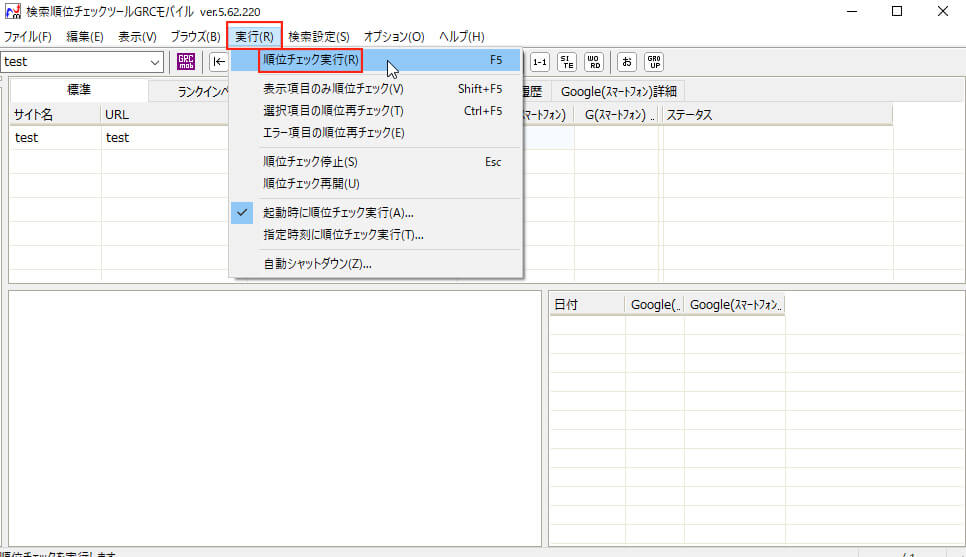The width and height of the screenshot is (966, 557).
Task: Select 表示項目のみ順位チェック(V) menu item
Action: click(x=376, y=89)
